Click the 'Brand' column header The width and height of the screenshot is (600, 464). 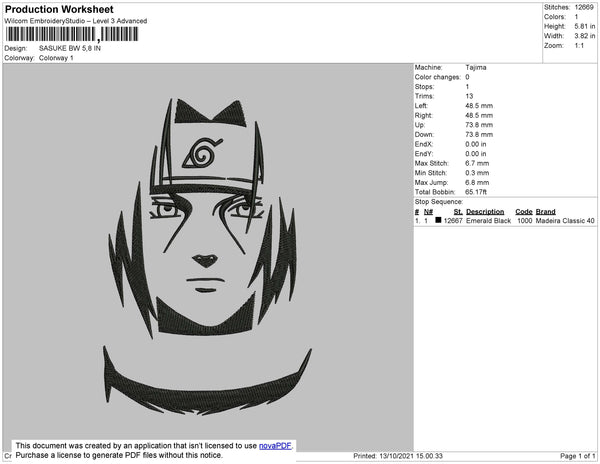point(545,212)
